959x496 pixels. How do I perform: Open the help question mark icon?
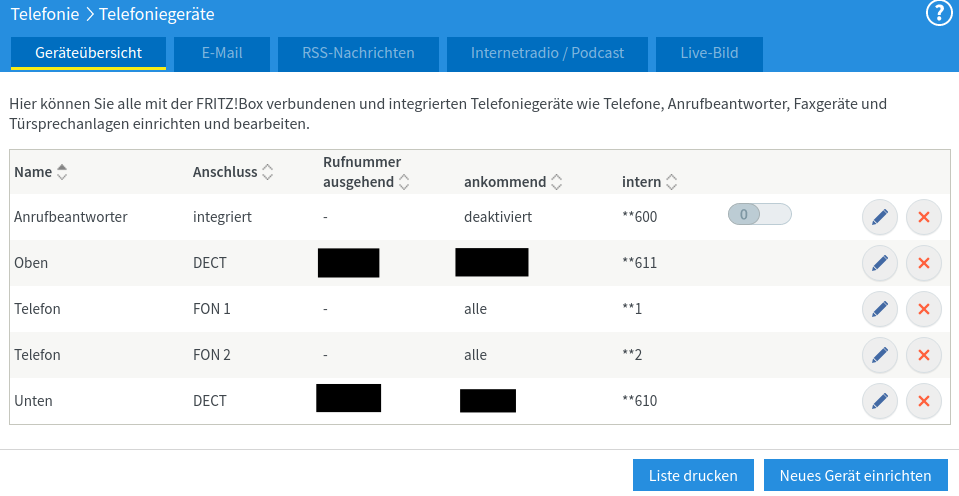938,13
